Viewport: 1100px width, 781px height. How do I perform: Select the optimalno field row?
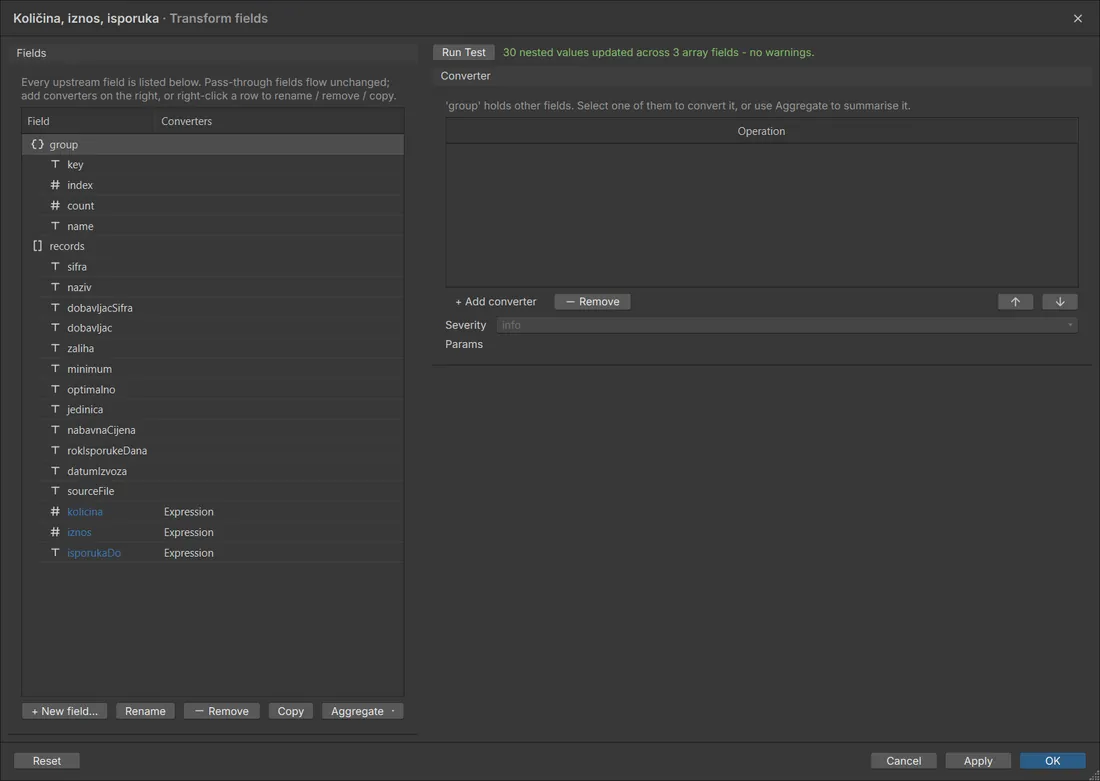pos(213,389)
